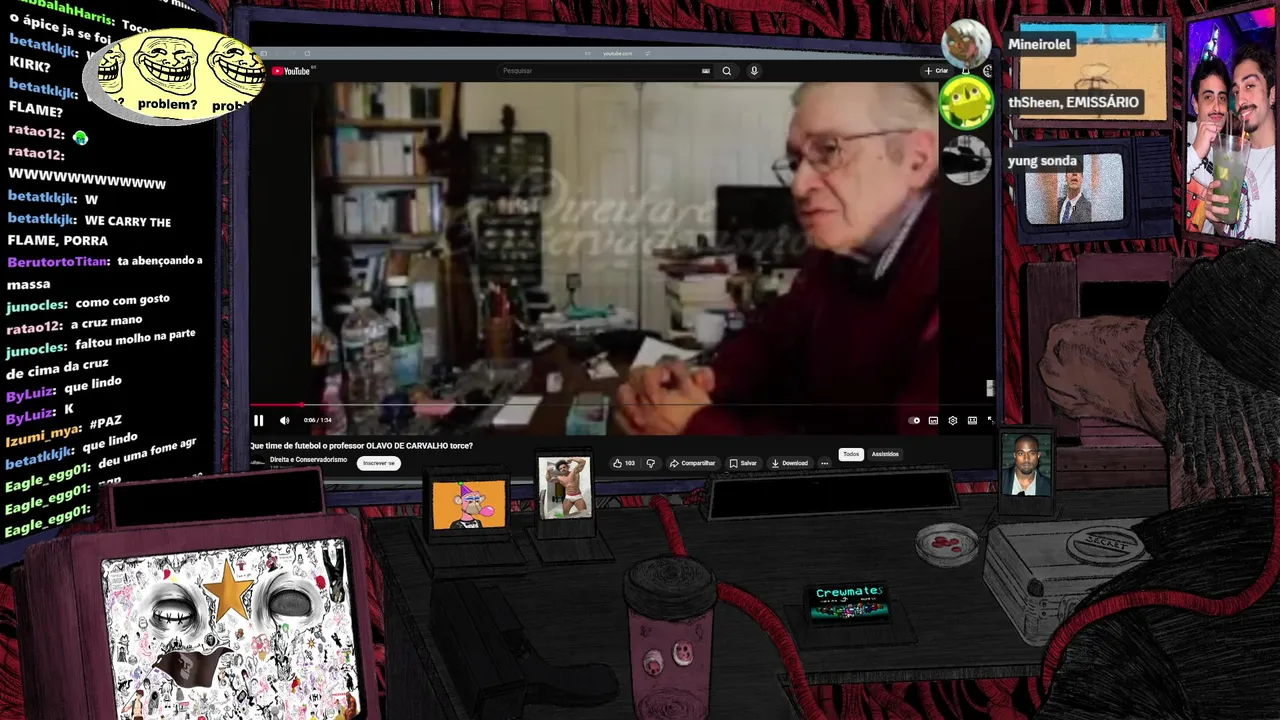Screen dimensions: 1280x720
Task: Pause the YouTube video
Action: [258, 421]
